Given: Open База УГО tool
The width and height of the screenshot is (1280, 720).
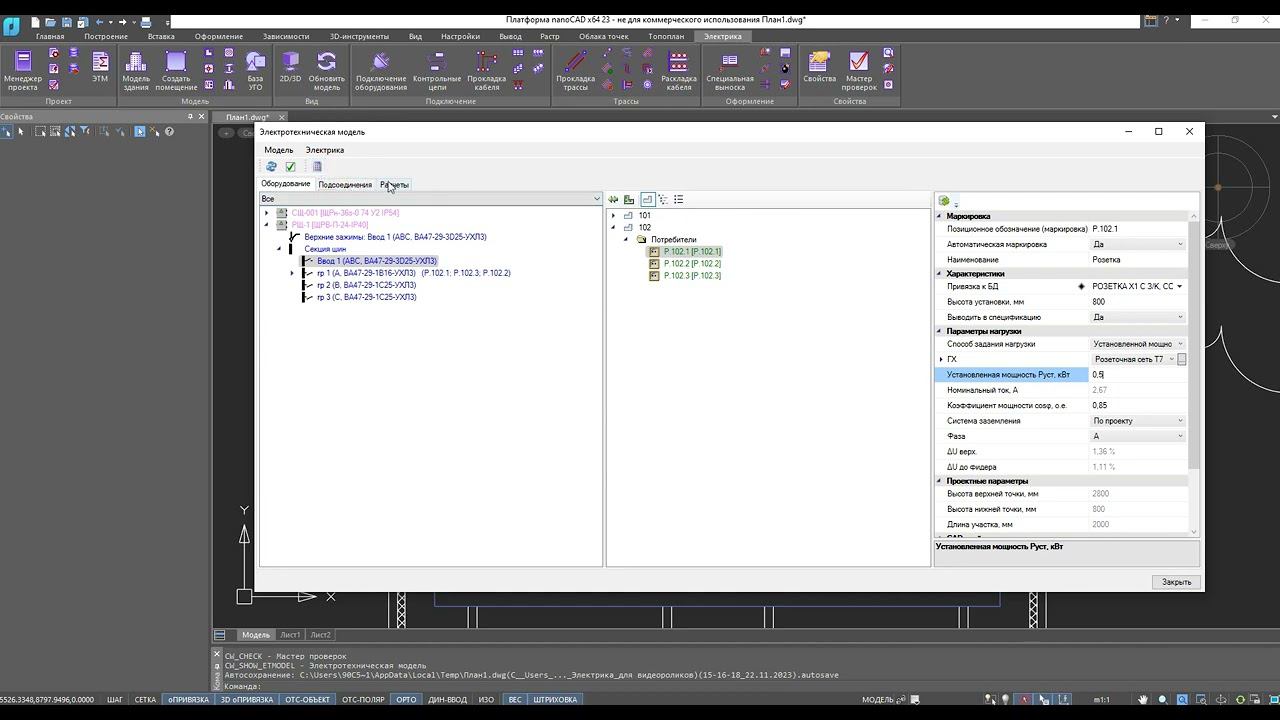Looking at the screenshot, I should coord(255,70).
